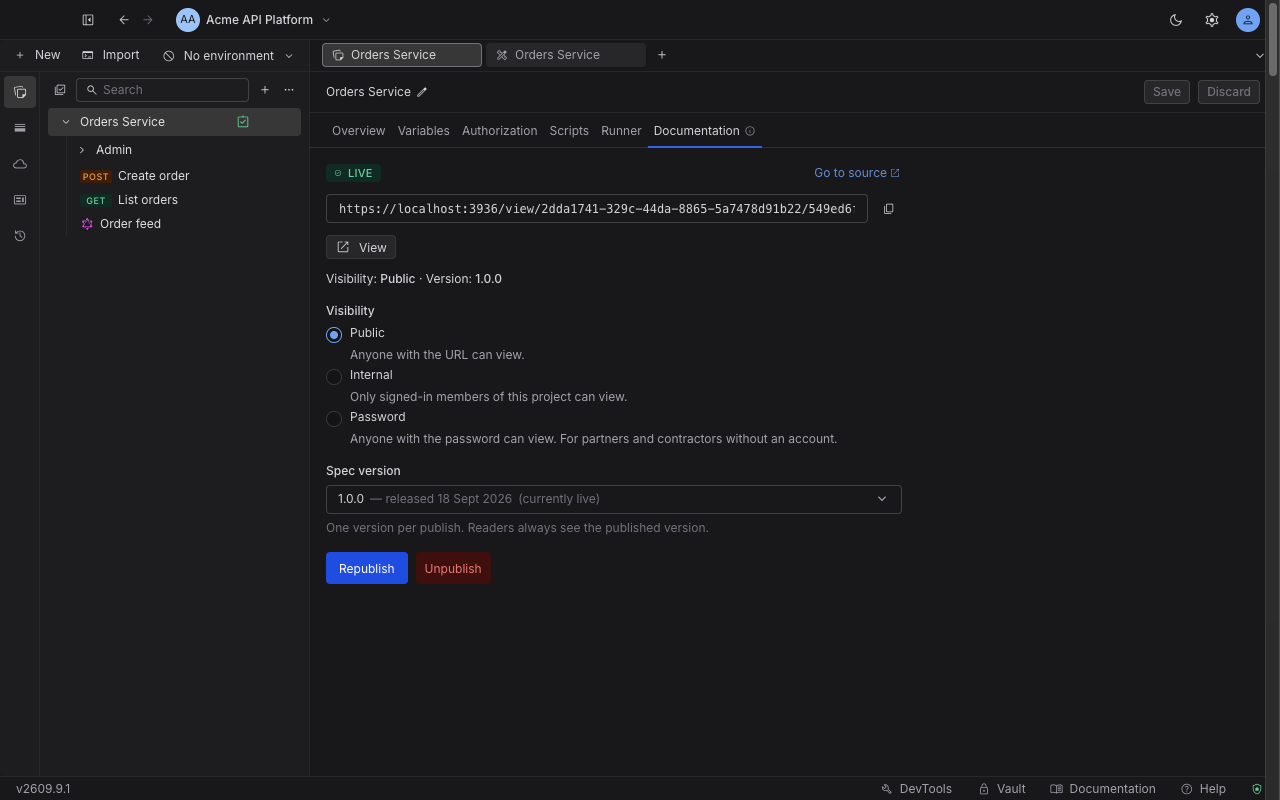Select the Internal visibility radio button

(334, 377)
